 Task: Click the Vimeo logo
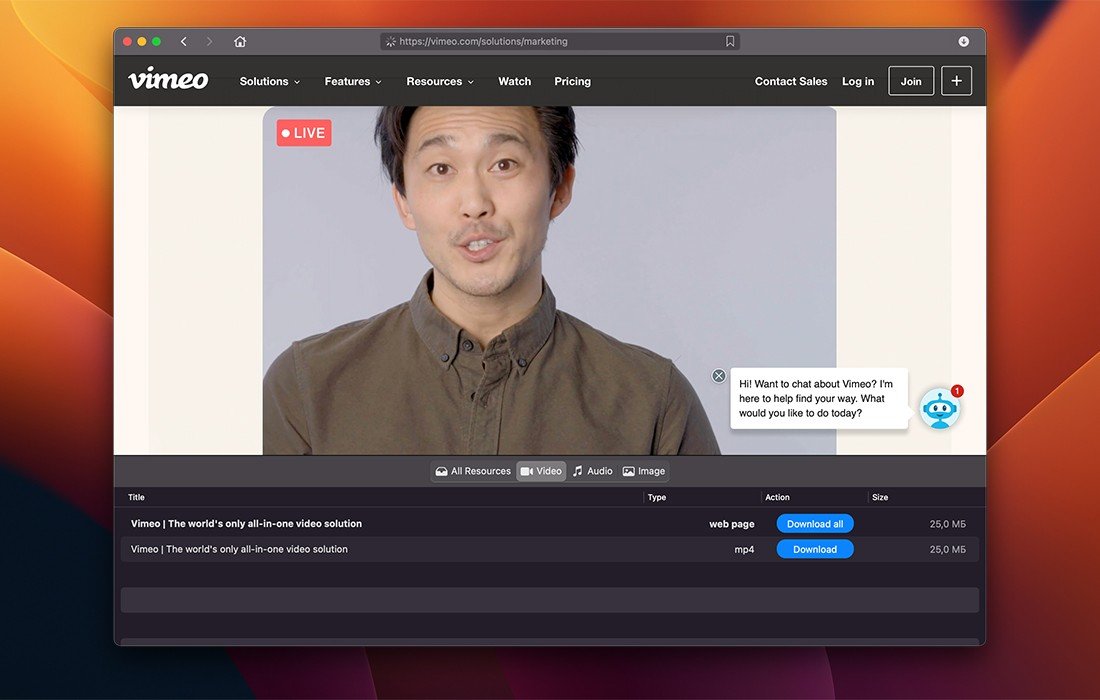coord(168,80)
